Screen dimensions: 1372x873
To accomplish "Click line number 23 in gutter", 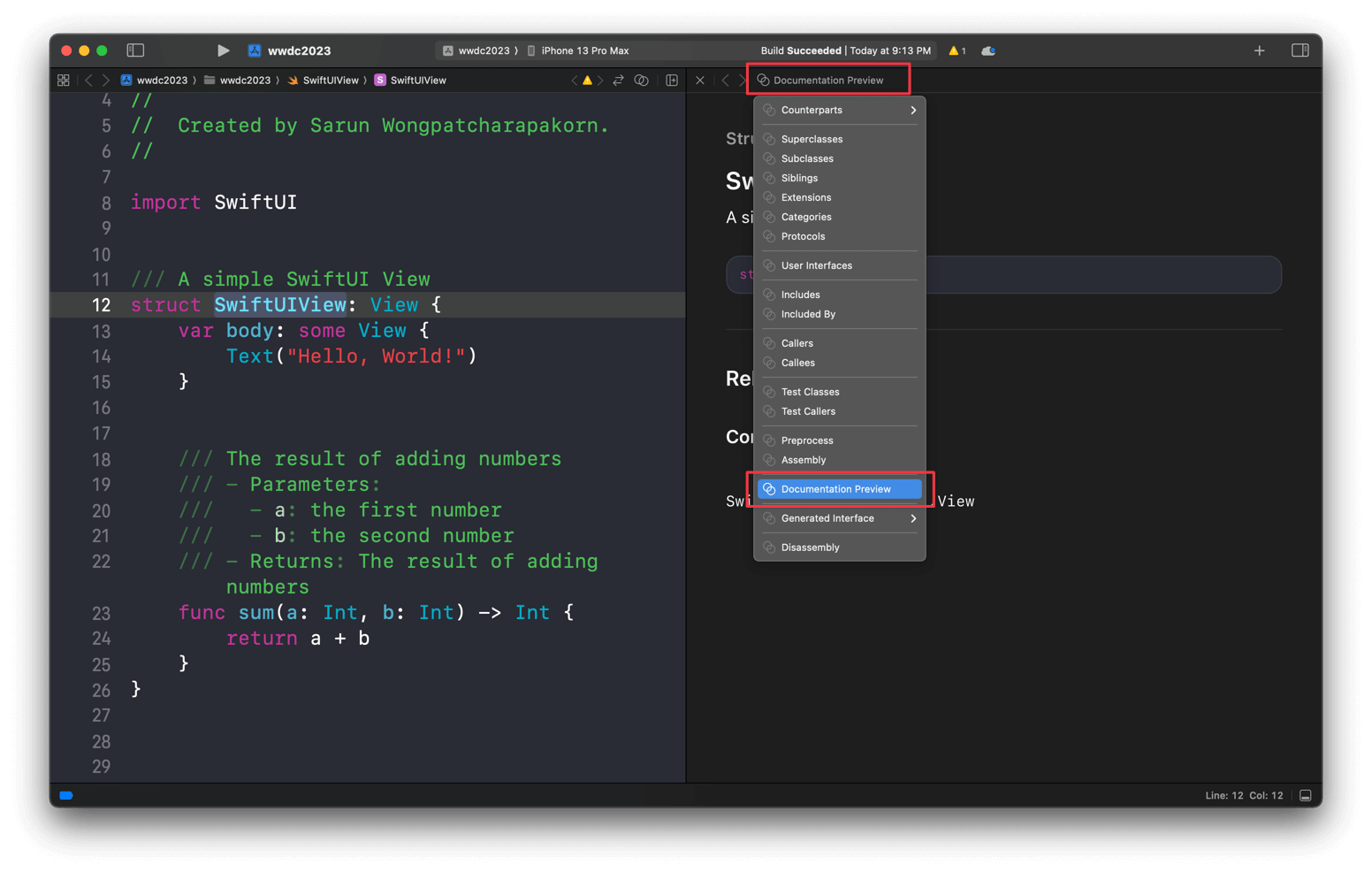I will (x=102, y=613).
